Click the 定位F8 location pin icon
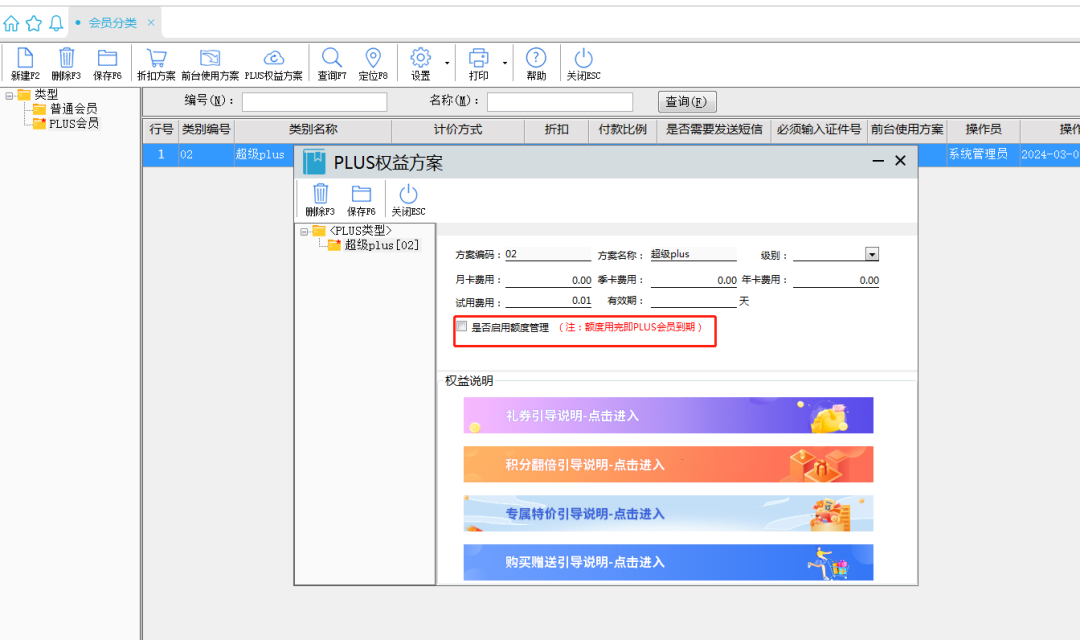Image resolution: width=1080 pixels, height=640 pixels. point(373,59)
